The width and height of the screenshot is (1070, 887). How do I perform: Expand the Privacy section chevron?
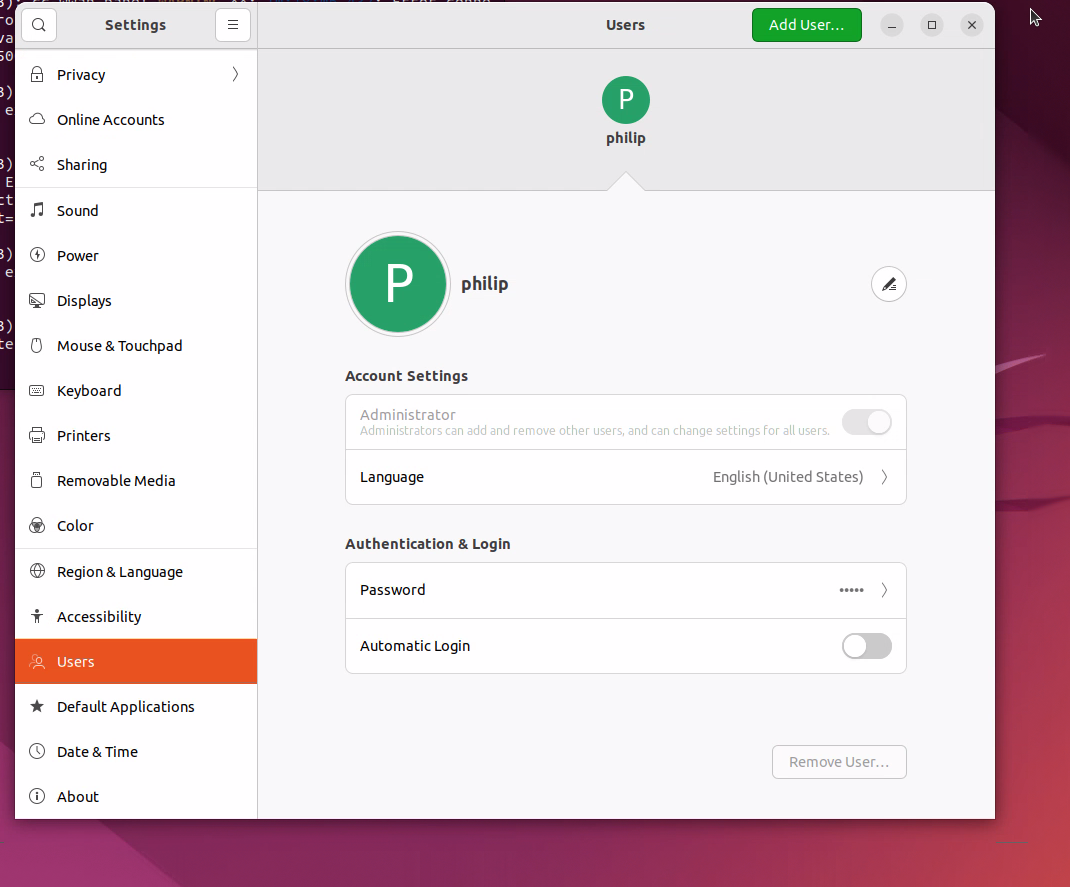[235, 75]
